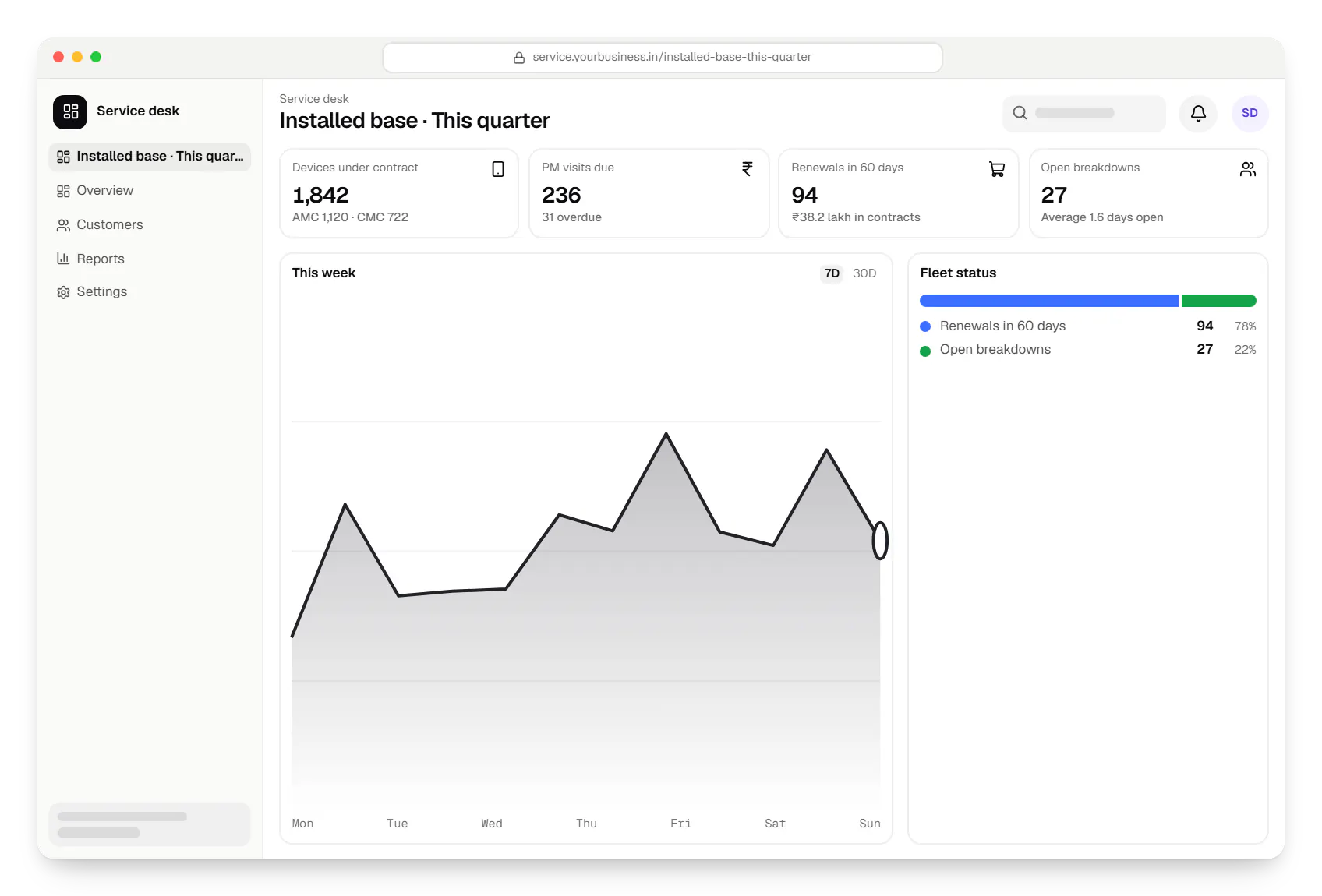Screen dimensions: 1322x896
Task: Click the Mon label on chart axis
Action: [x=302, y=824]
